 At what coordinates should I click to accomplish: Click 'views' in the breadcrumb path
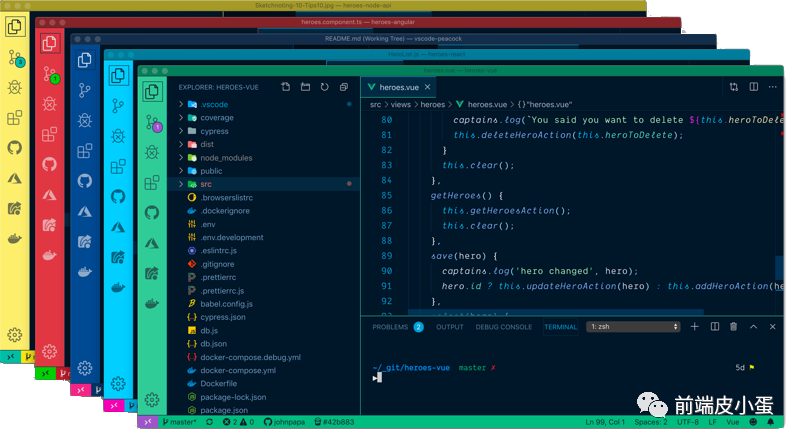coord(401,105)
